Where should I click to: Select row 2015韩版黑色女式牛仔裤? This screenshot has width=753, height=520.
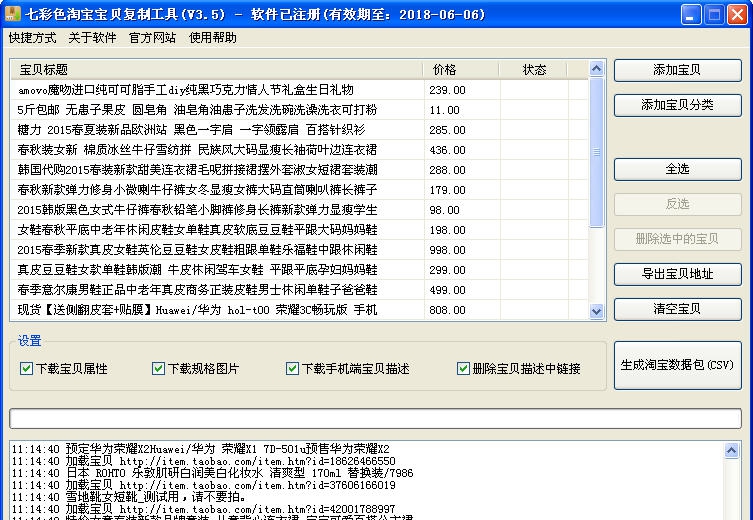[x=299, y=210]
